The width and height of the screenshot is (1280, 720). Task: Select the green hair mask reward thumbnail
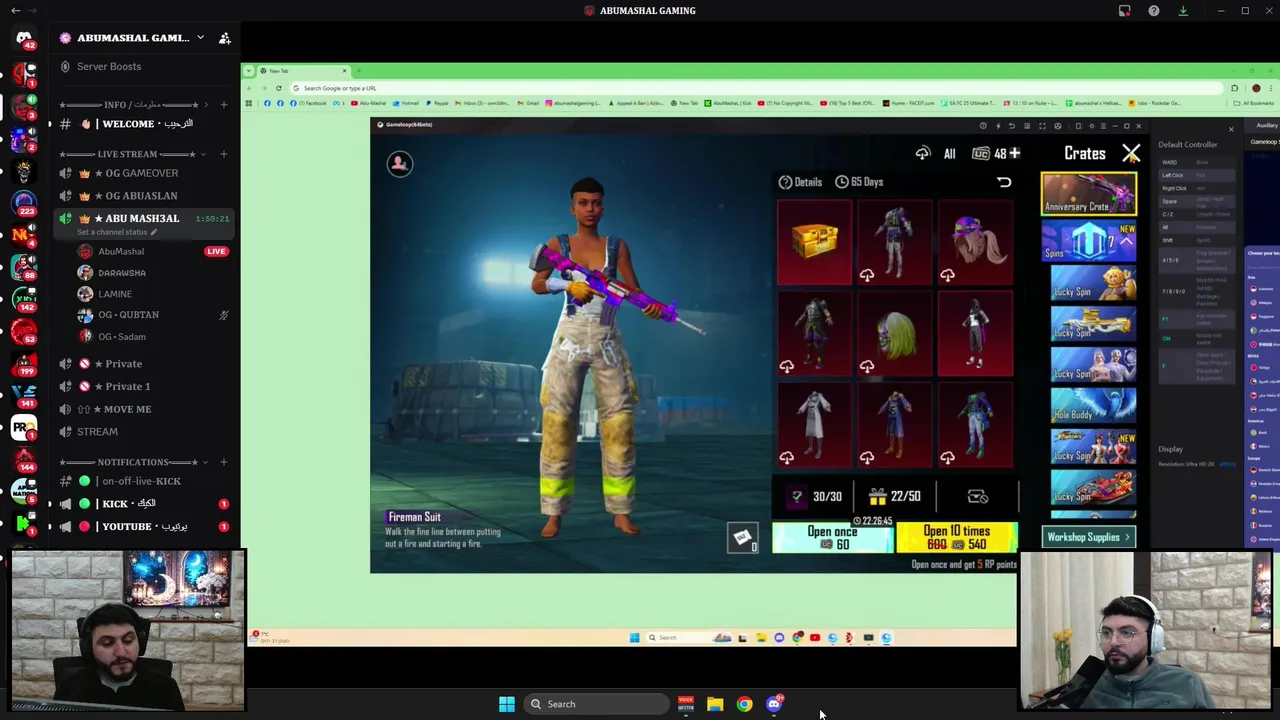click(x=895, y=334)
